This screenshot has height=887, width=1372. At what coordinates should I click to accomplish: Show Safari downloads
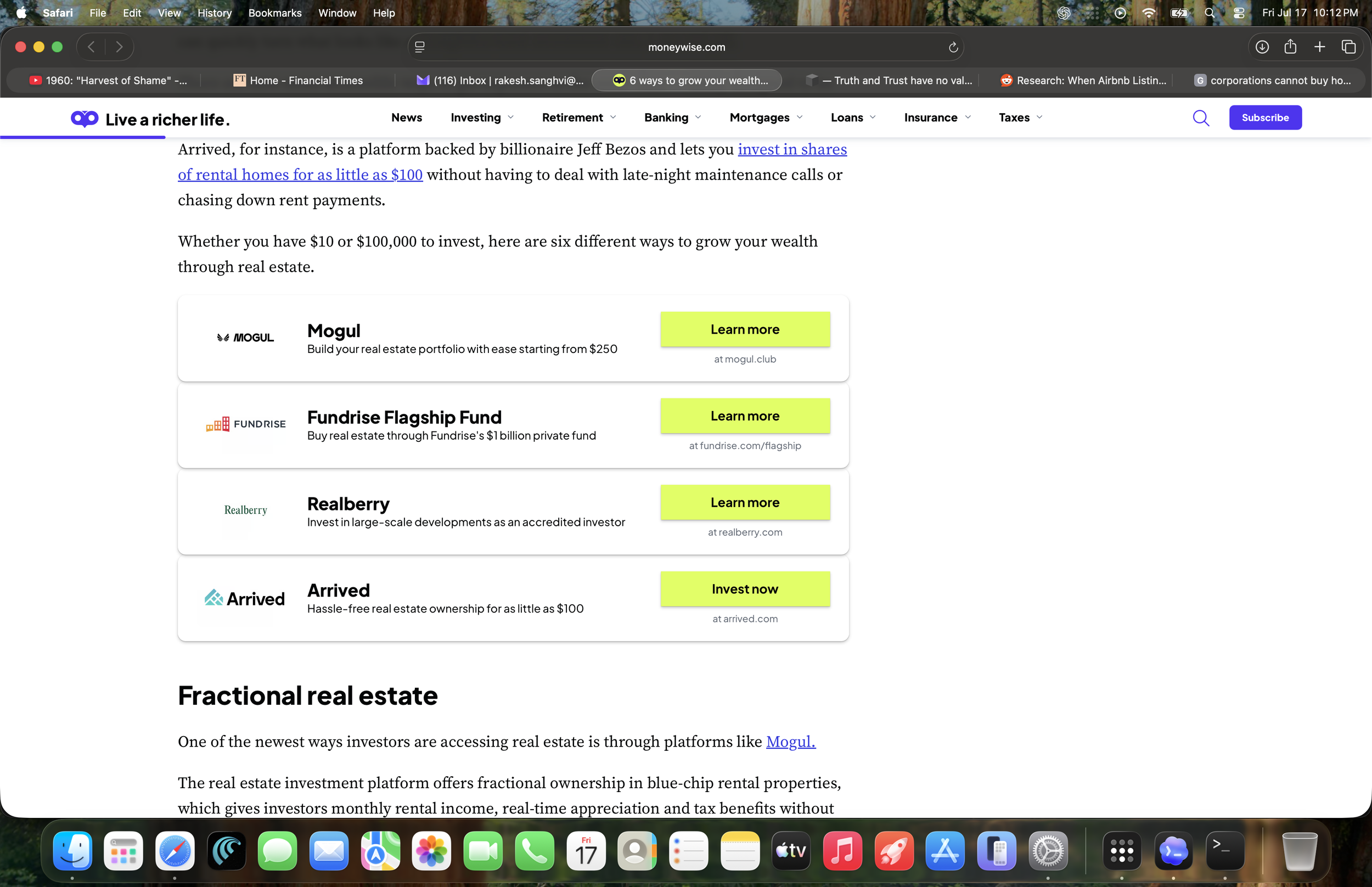(x=1262, y=47)
